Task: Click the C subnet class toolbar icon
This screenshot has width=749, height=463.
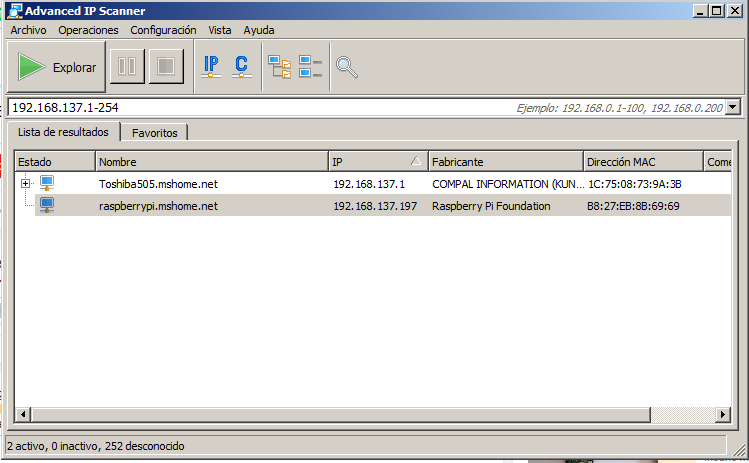Action: 242,66
